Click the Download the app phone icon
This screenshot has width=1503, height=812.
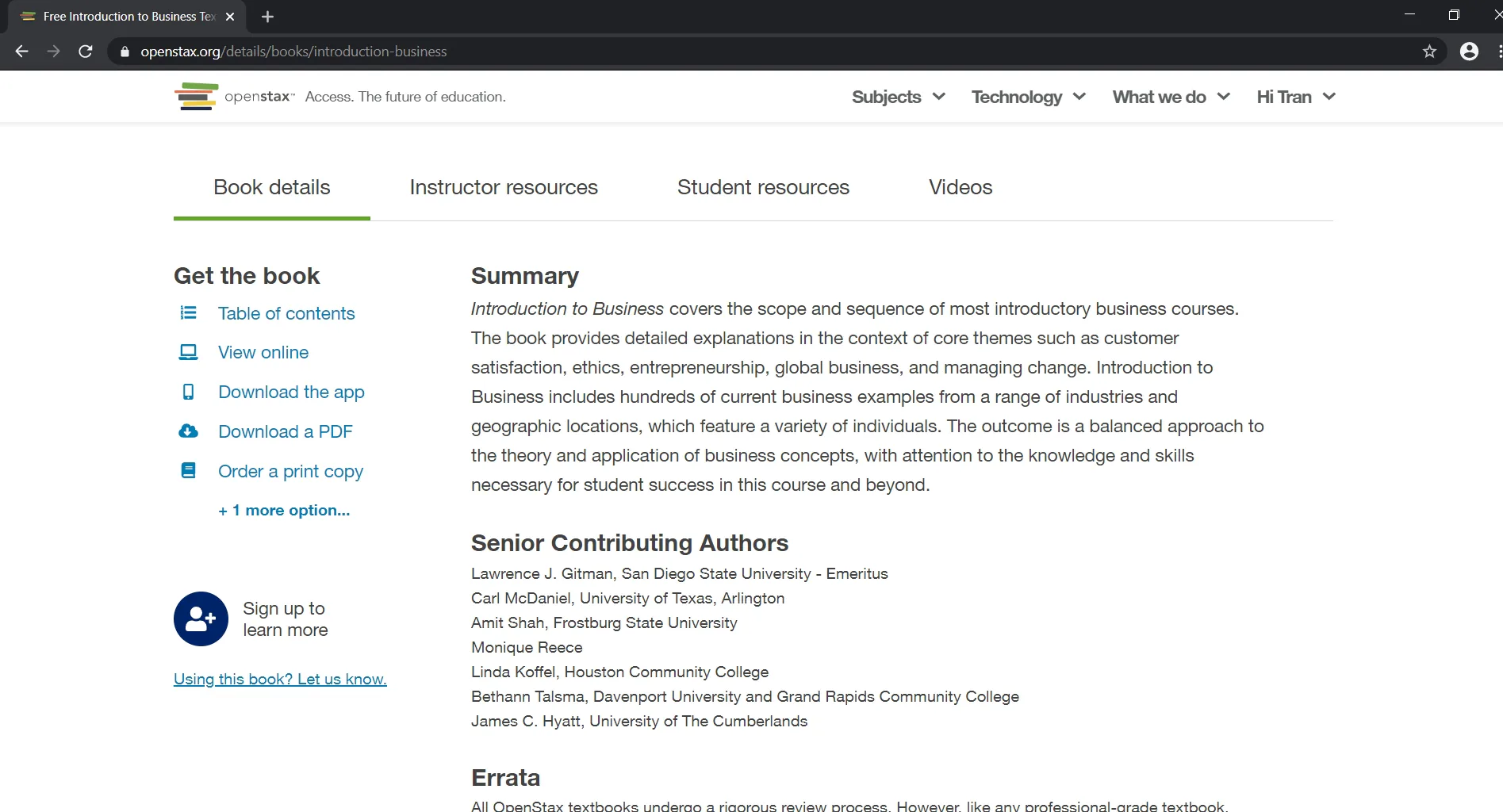click(188, 392)
